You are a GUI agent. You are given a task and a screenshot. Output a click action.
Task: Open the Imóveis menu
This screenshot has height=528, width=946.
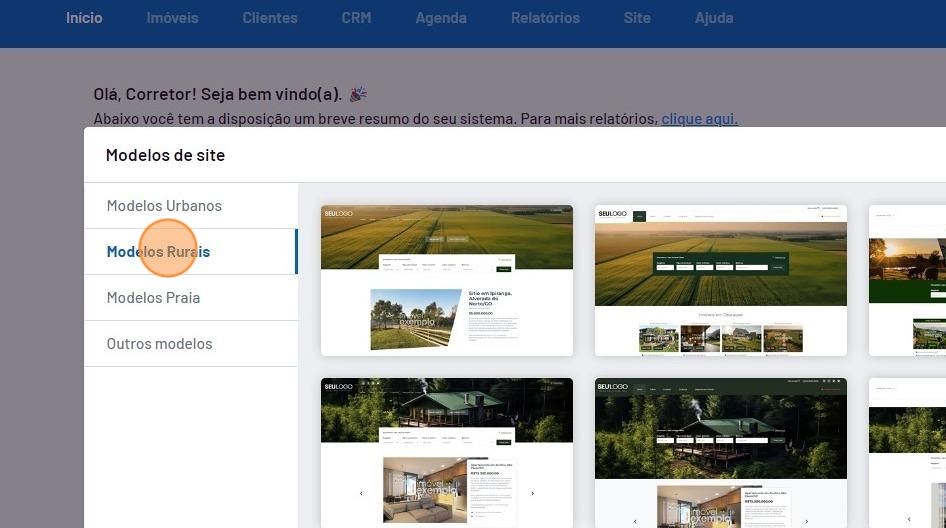172,18
